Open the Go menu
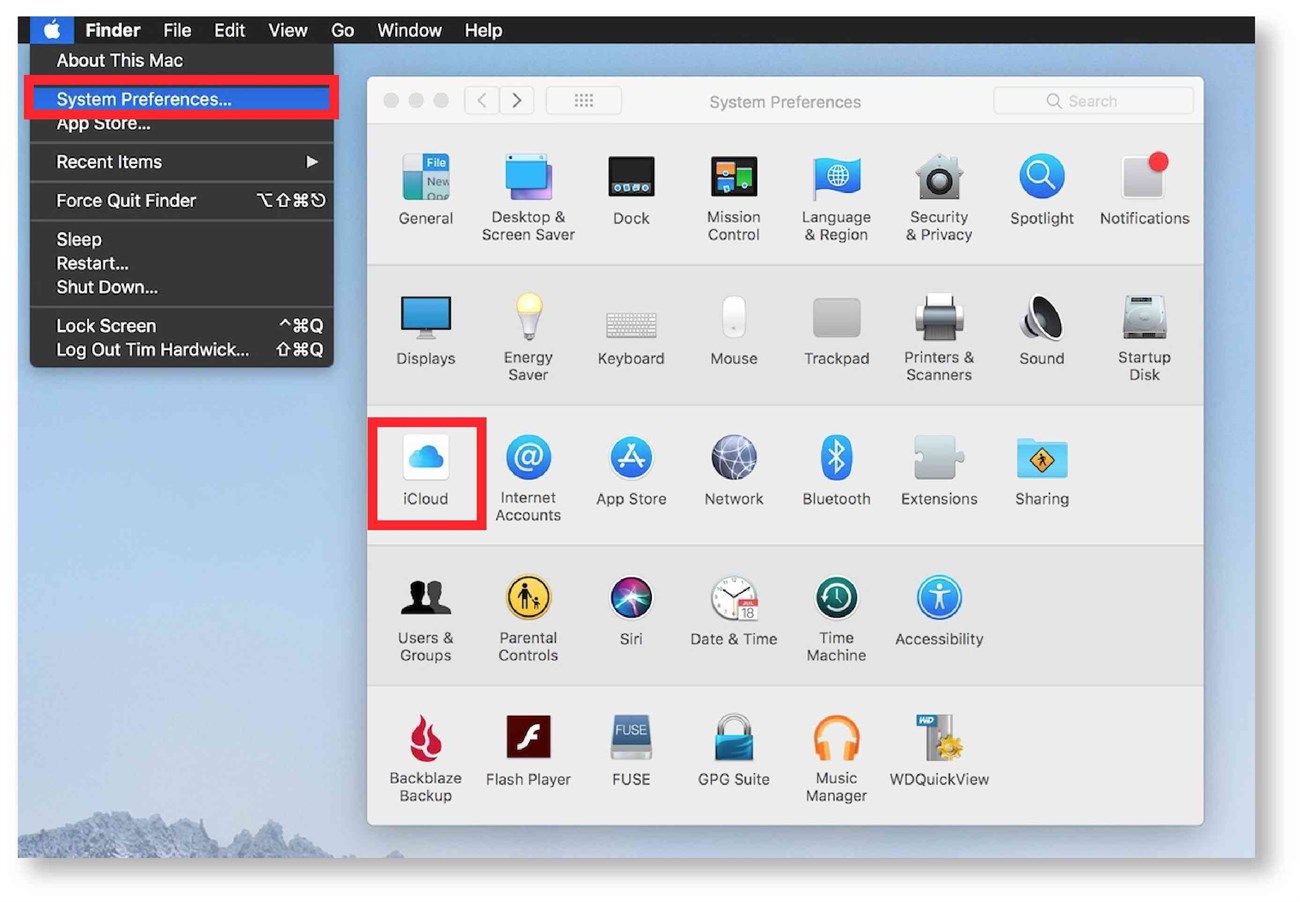The image size is (1300, 902). (342, 30)
